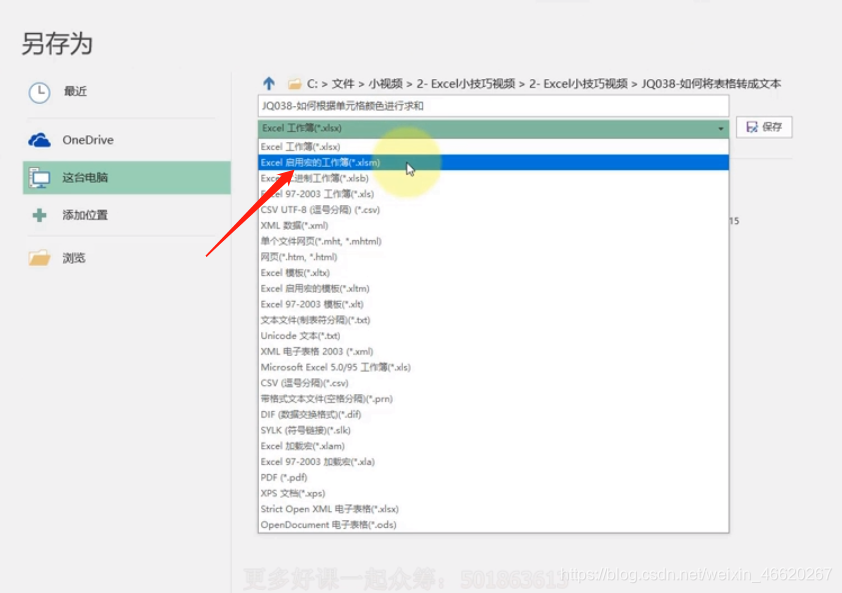Choose Excel 97-2003 模板(*.xlt) option
Viewport: 842px width, 593px height.
(x=493, y=304)
